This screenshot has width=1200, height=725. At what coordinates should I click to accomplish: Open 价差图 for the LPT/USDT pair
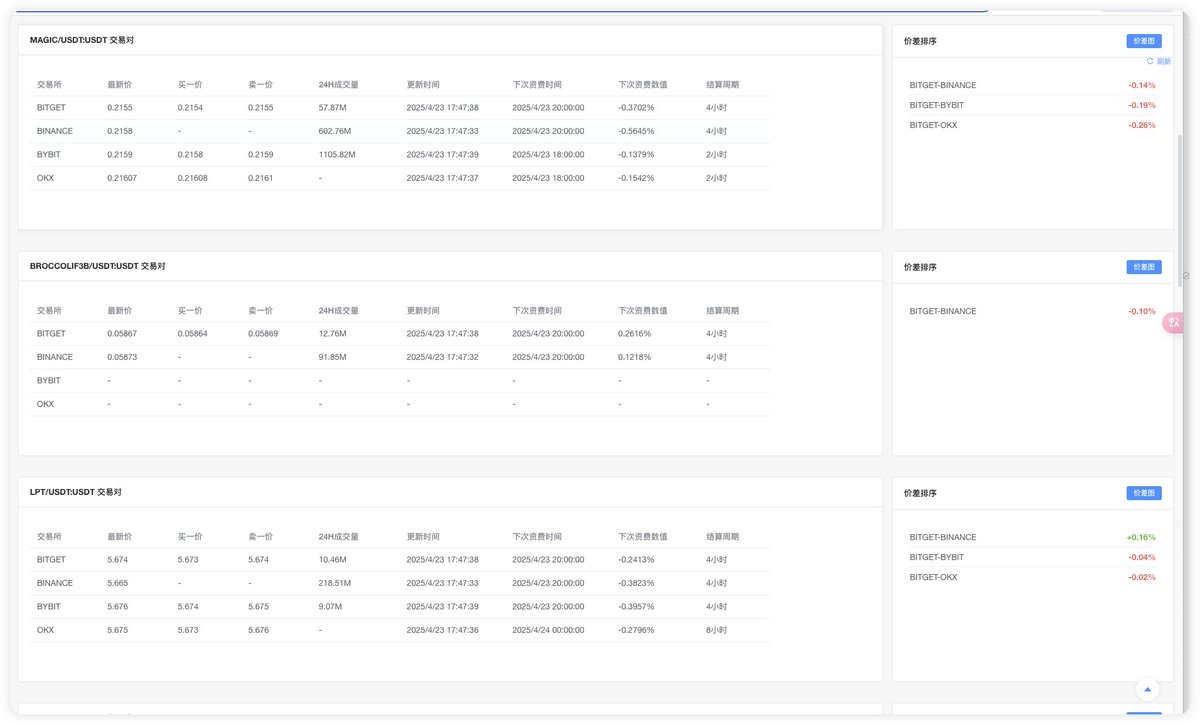pos(1143,493)
